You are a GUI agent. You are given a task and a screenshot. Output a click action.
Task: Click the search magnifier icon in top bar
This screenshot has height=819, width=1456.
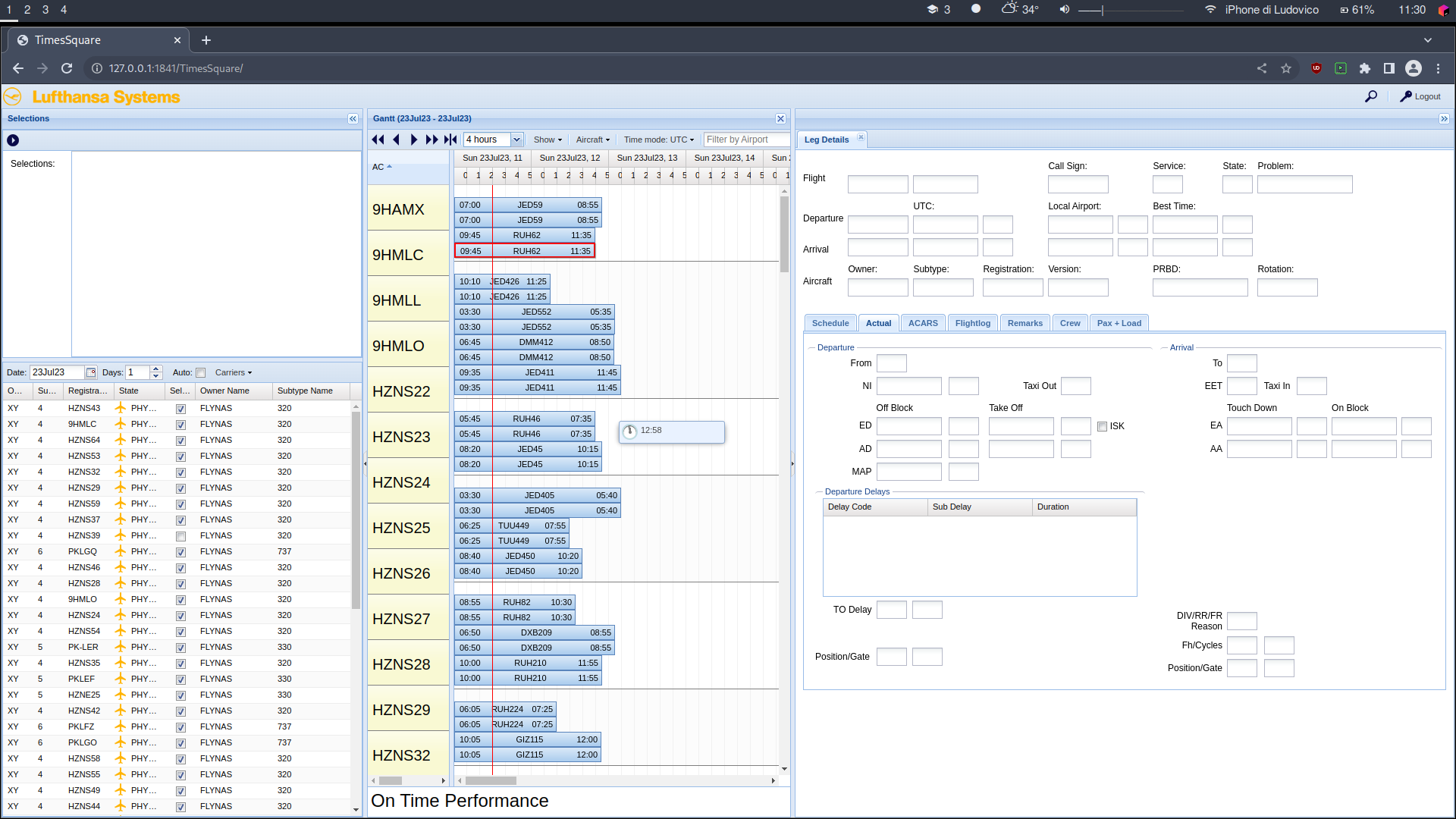tap(1371, 96)
